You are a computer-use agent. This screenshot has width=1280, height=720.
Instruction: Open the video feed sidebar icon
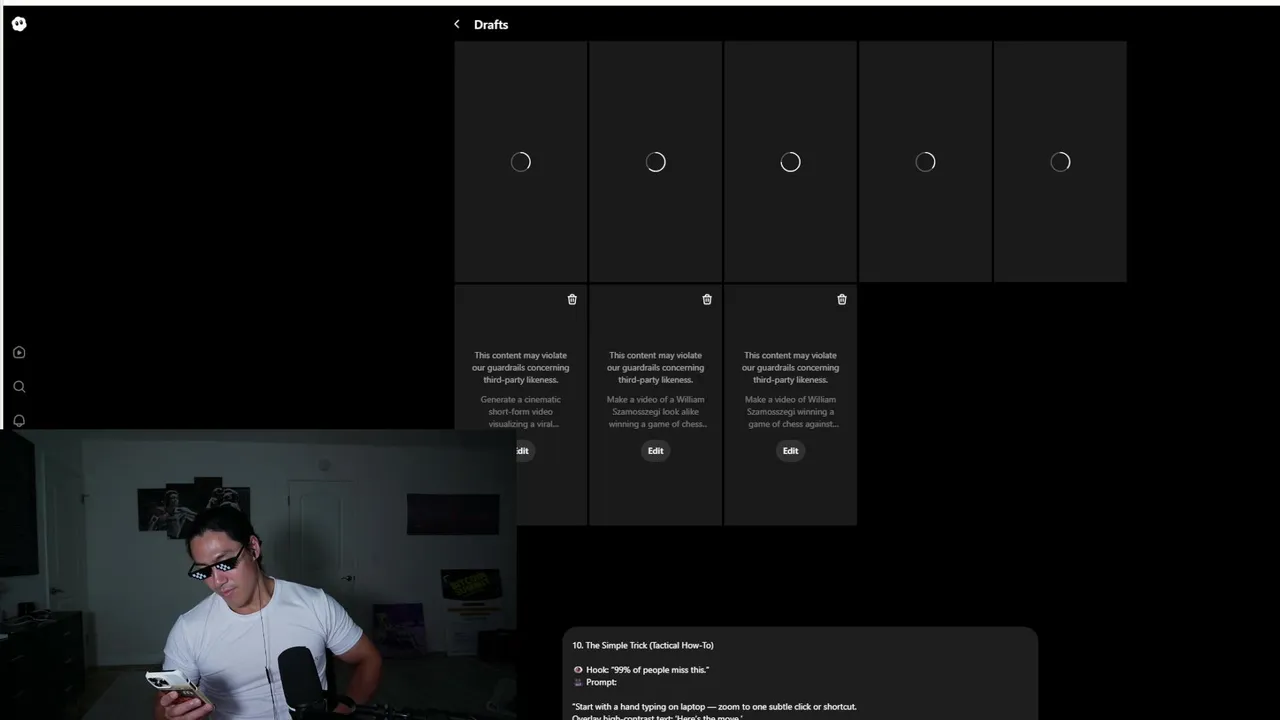coord(19,352)
